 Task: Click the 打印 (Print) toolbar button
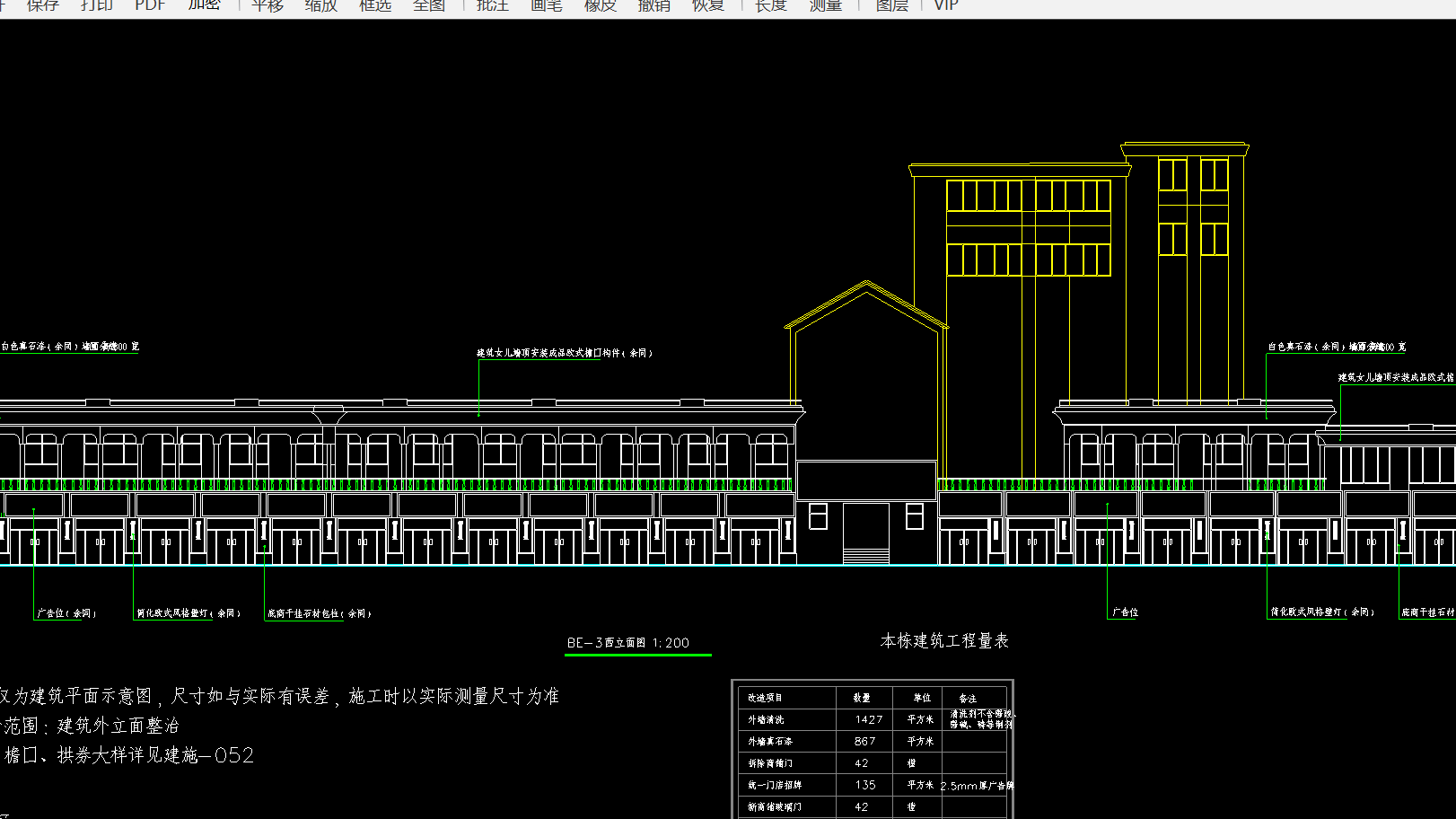[x=97, y=5]
